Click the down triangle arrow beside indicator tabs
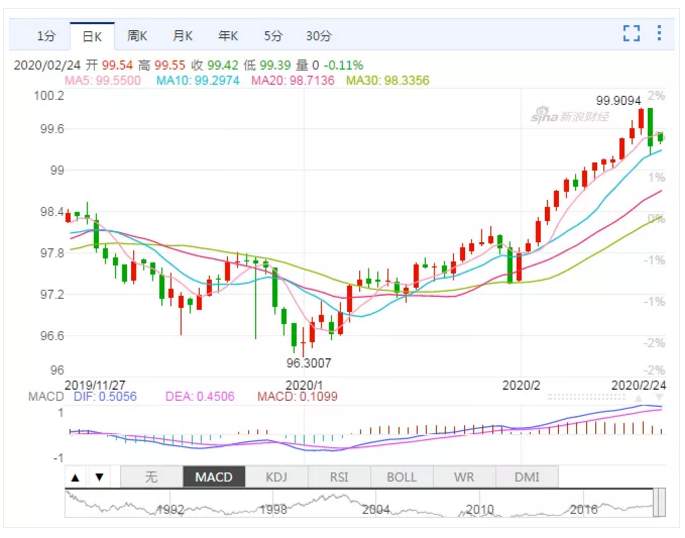685x538 pixels. point(100,477)
